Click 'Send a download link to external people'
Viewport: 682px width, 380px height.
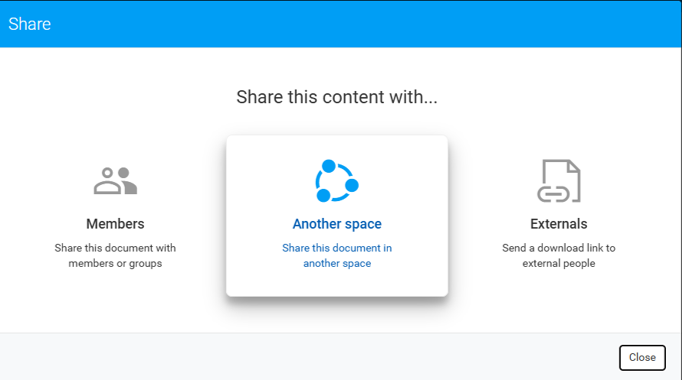[x=559, y=256]
